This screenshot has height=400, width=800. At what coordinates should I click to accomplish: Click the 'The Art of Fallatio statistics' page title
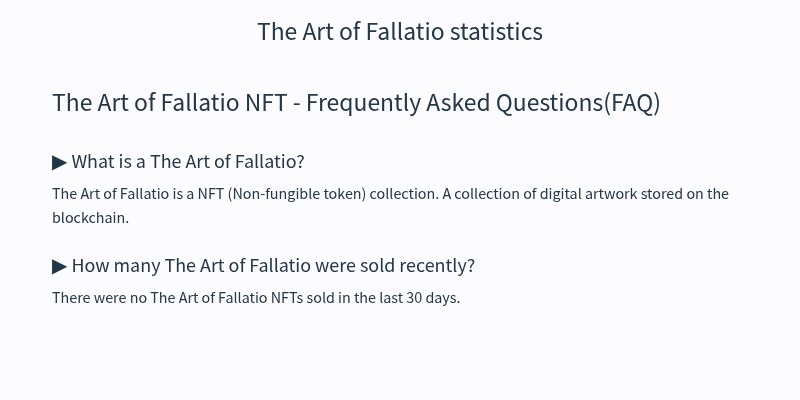click(400, 32)
